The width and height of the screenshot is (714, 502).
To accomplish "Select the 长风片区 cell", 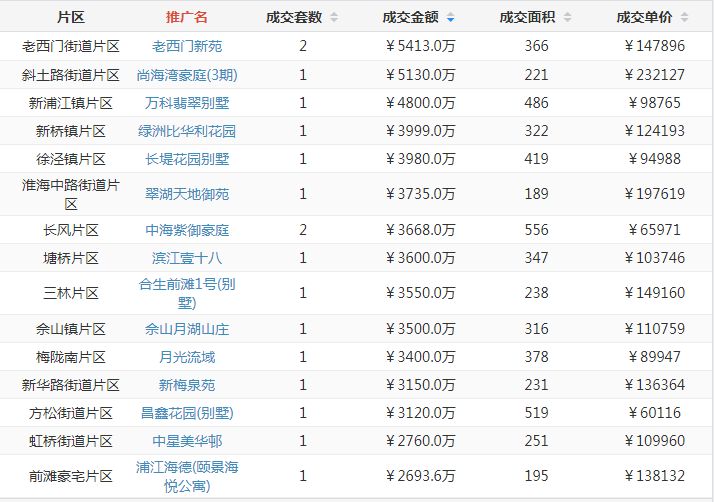I will pyautogui.click(x=71, y=230).
